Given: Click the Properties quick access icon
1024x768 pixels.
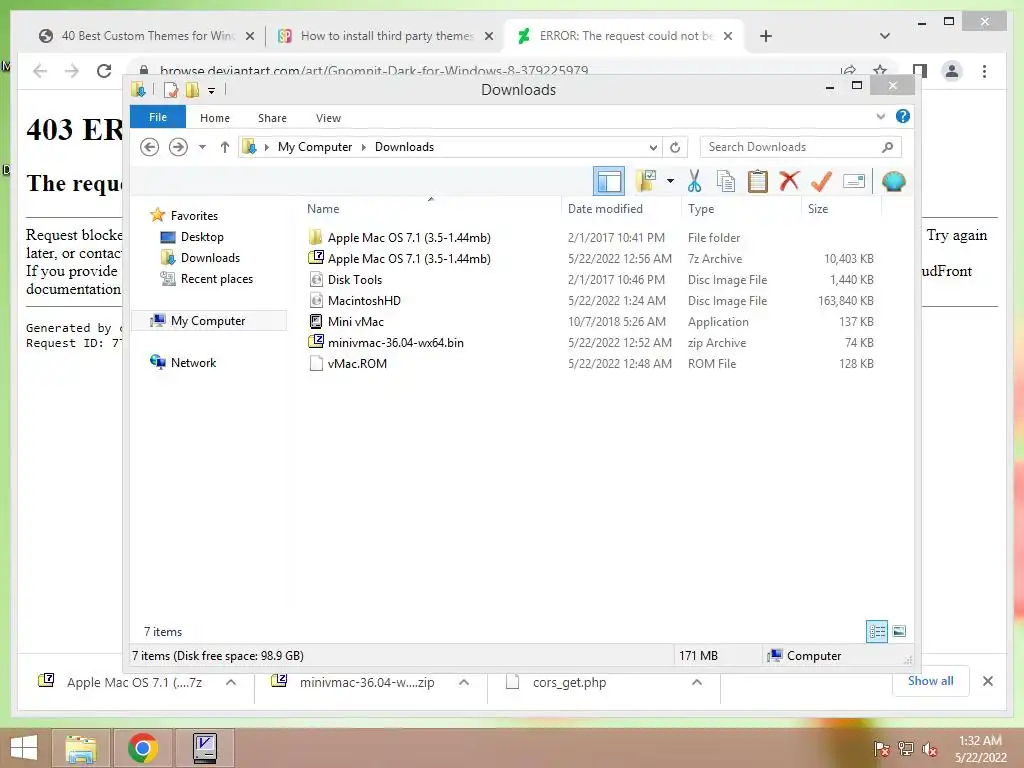Looking at the screenshot, I should pyautogui.click(x=171, y=90).
